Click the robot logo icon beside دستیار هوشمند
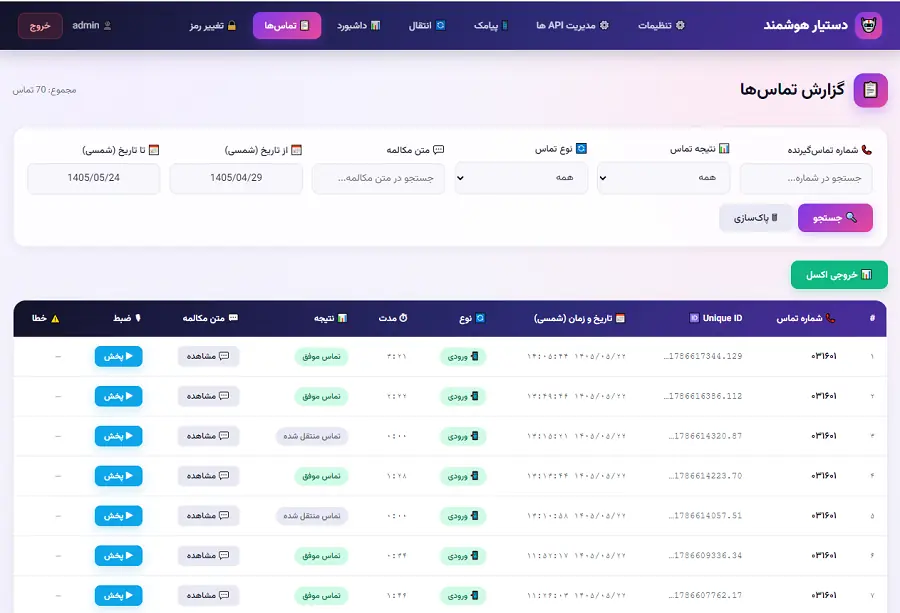The width and height of the screenshot is (900, 613). (x=868, y=25)
